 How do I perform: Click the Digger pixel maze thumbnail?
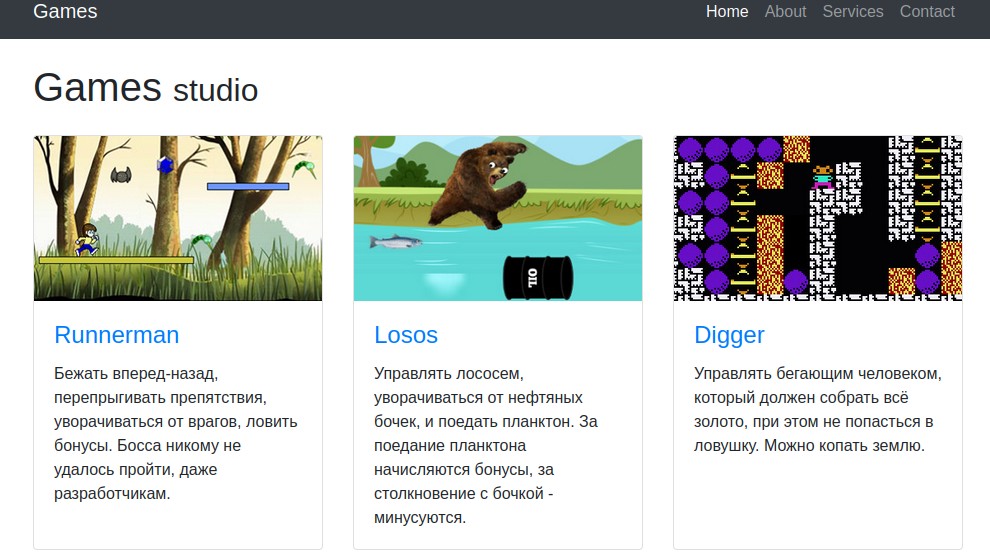click(x=818, y=218)
